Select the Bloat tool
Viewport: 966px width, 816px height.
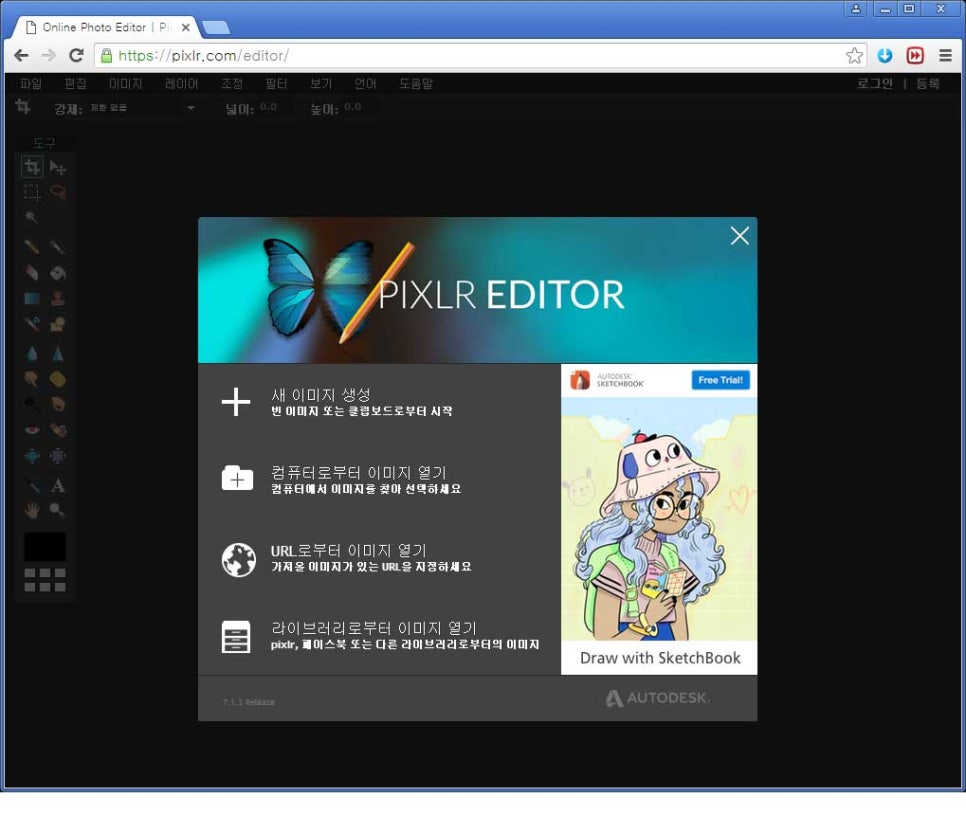coord(32,456)
